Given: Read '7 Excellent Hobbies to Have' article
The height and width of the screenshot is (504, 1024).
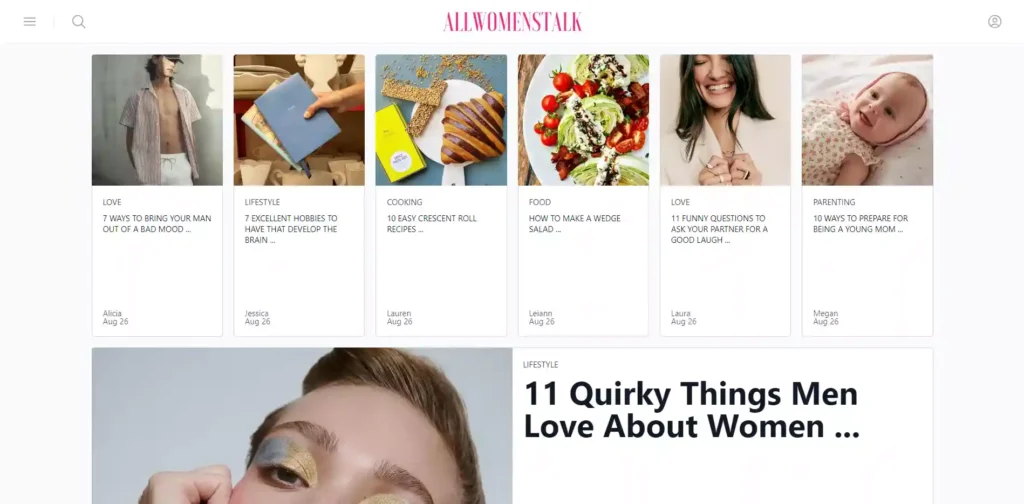Looking at the screenshot, I should click(x=291, y=229).
